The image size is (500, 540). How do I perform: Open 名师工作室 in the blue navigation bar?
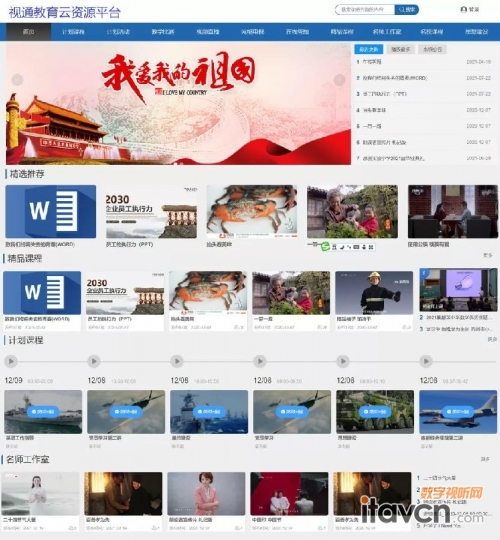pos(387,32)
